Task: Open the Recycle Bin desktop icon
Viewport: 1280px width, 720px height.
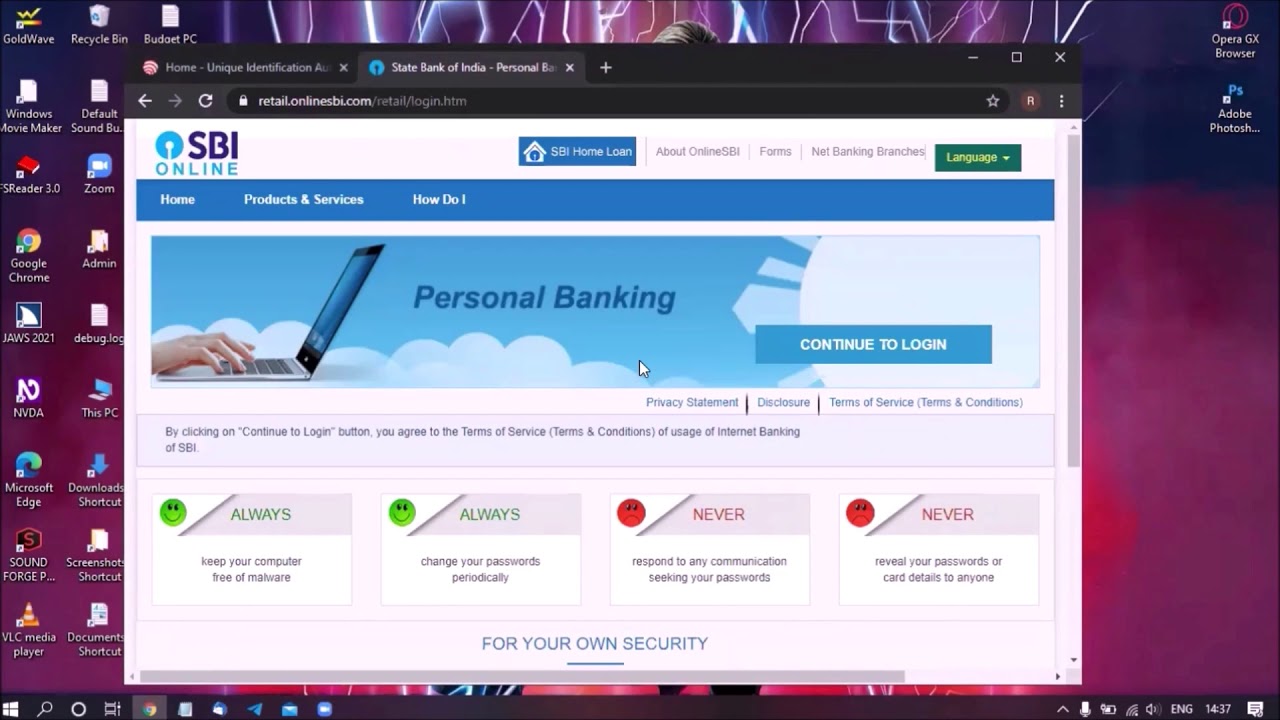Action: coord(99,25)
